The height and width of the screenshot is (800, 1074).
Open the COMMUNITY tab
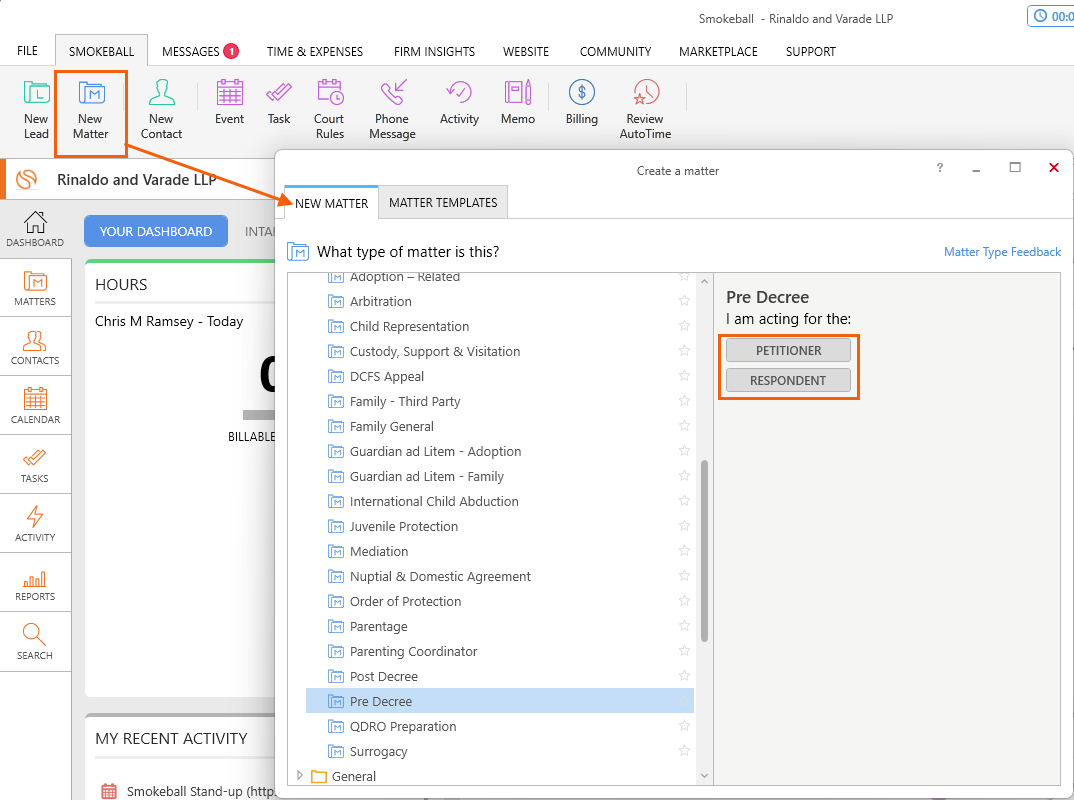point(615,51)
